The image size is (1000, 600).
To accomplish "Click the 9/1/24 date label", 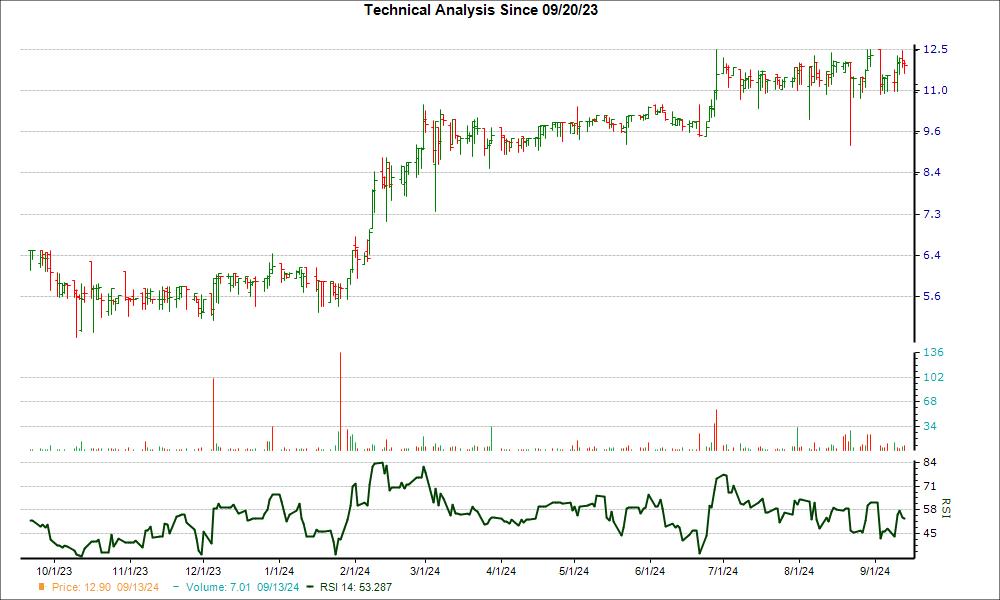I will 874,571.
